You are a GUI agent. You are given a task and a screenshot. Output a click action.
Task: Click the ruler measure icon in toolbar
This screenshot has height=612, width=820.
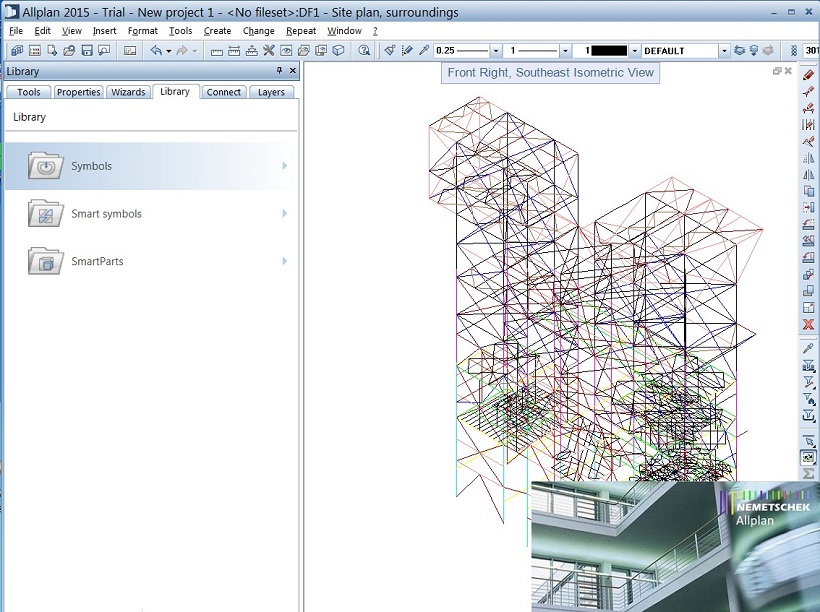[217, 51]
